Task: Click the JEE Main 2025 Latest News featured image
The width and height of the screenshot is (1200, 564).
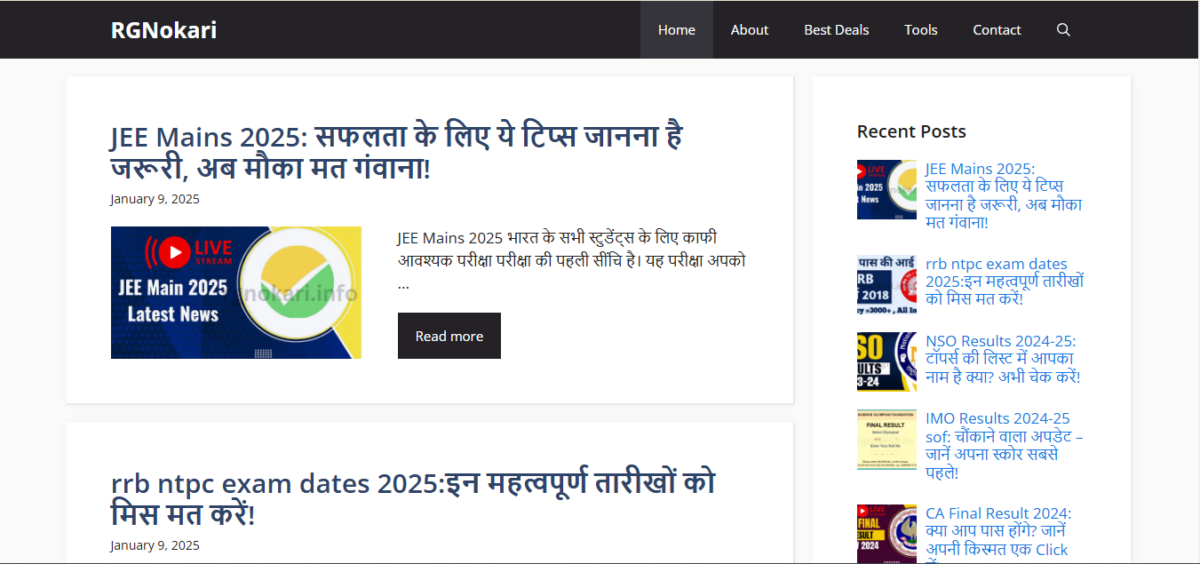Action: click(x=236, y=292)
